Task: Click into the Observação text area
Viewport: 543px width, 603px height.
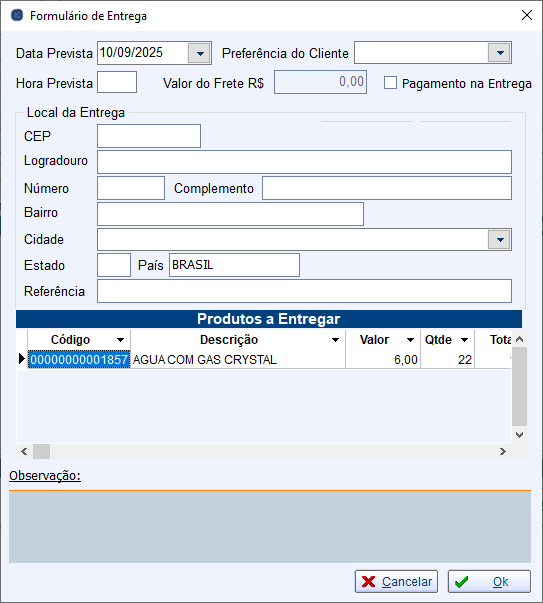Action: (x=270, y=527)
